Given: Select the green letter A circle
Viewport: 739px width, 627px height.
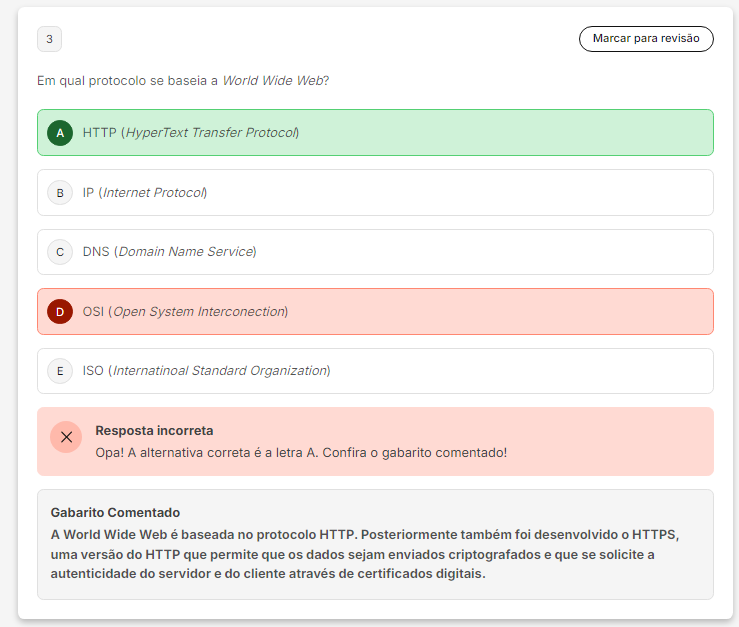Looking at the screenshot, I should point(60,133).
